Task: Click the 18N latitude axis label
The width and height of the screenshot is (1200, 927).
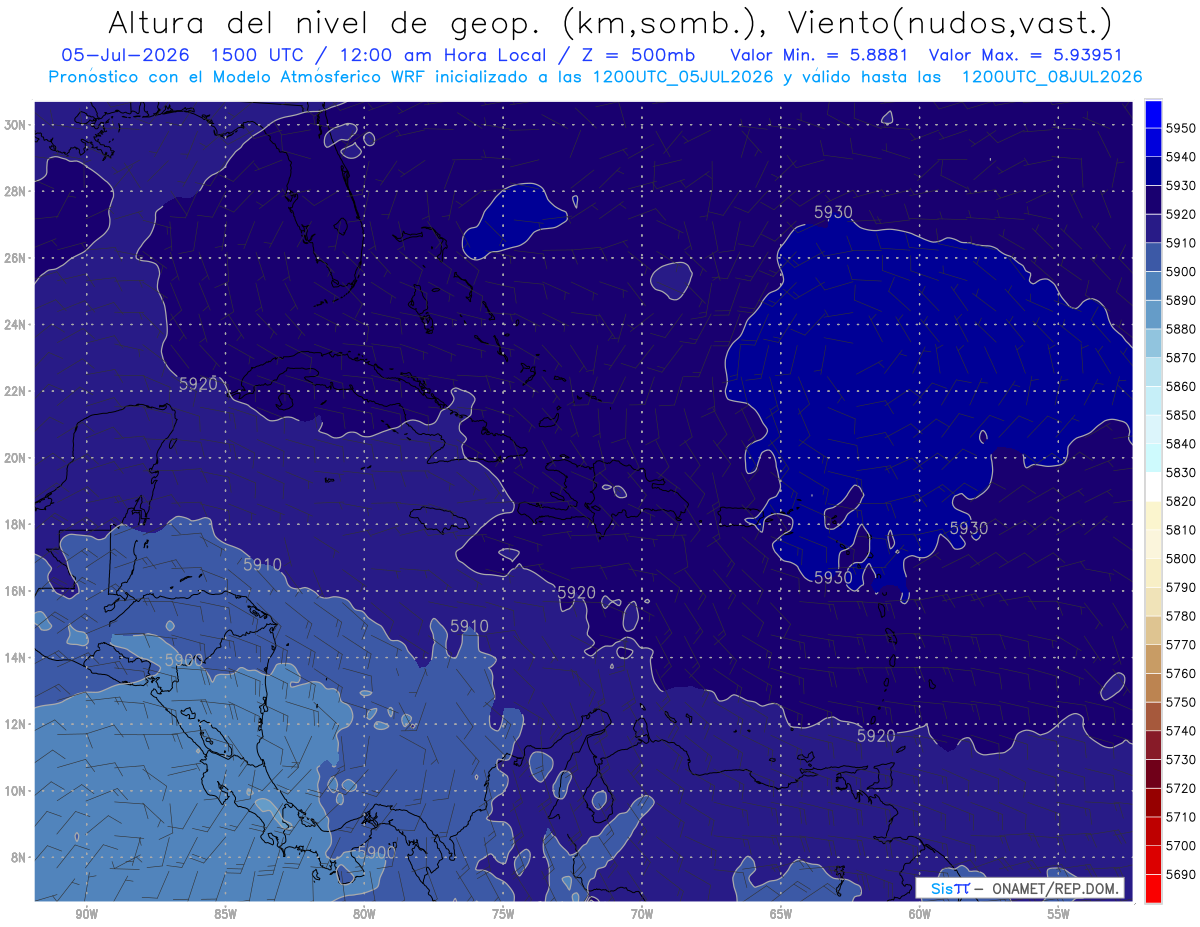Action: point(17,524)
